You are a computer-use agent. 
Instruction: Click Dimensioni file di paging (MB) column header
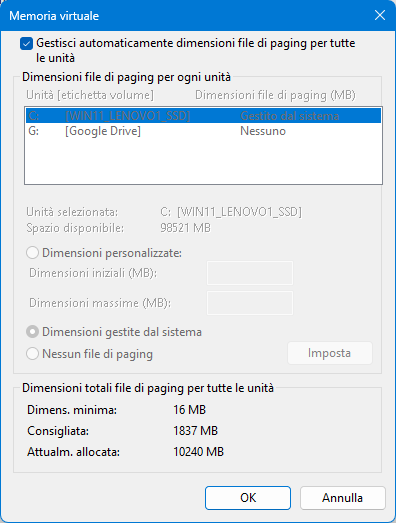275,95
